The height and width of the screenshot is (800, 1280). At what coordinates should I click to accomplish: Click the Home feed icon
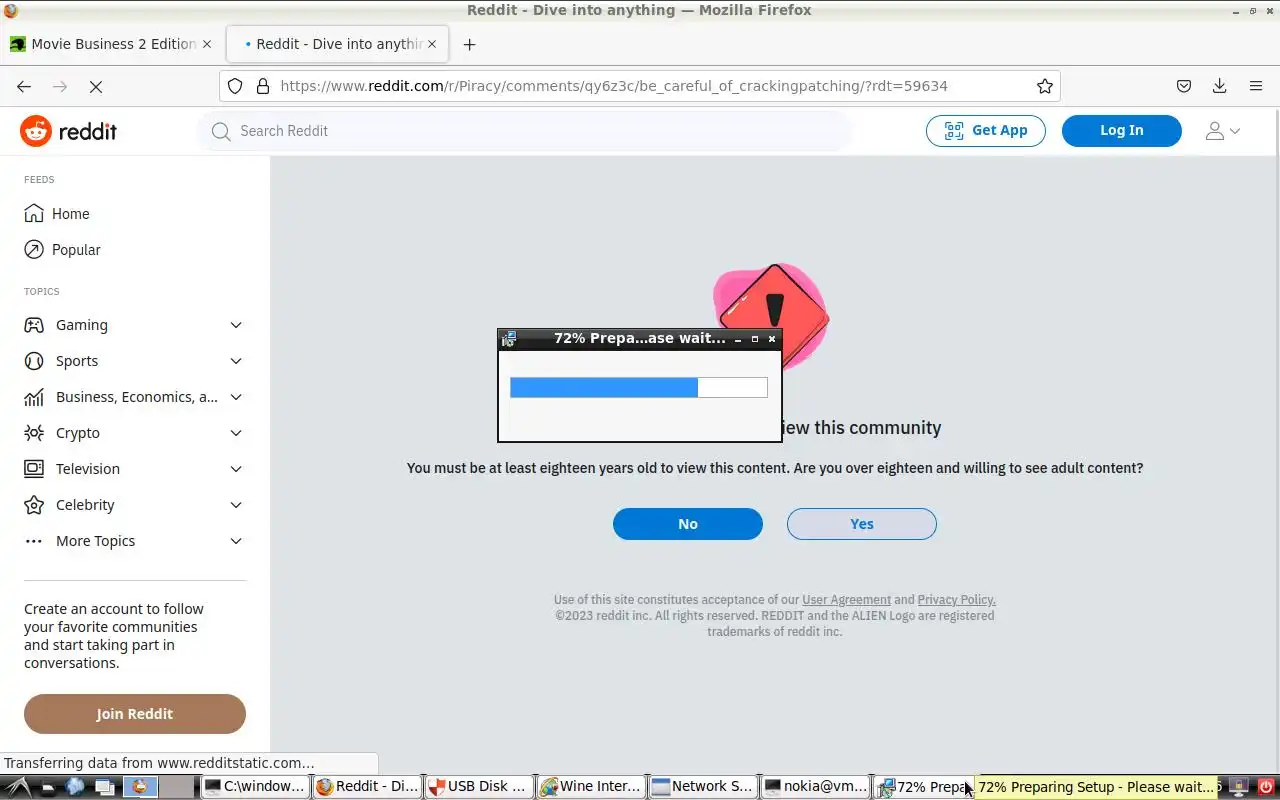point(34,214)
